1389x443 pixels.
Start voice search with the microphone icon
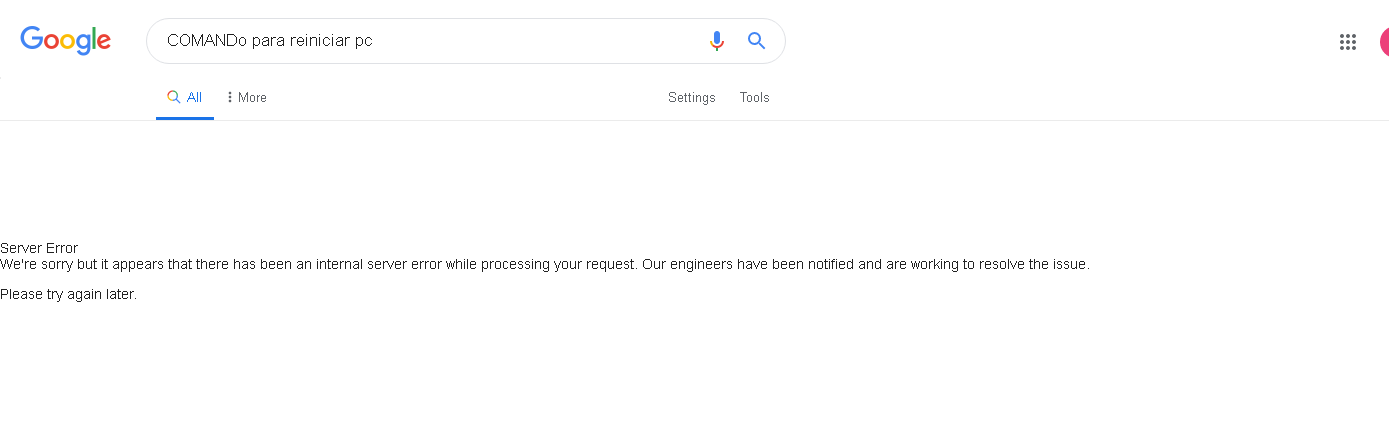716,41
